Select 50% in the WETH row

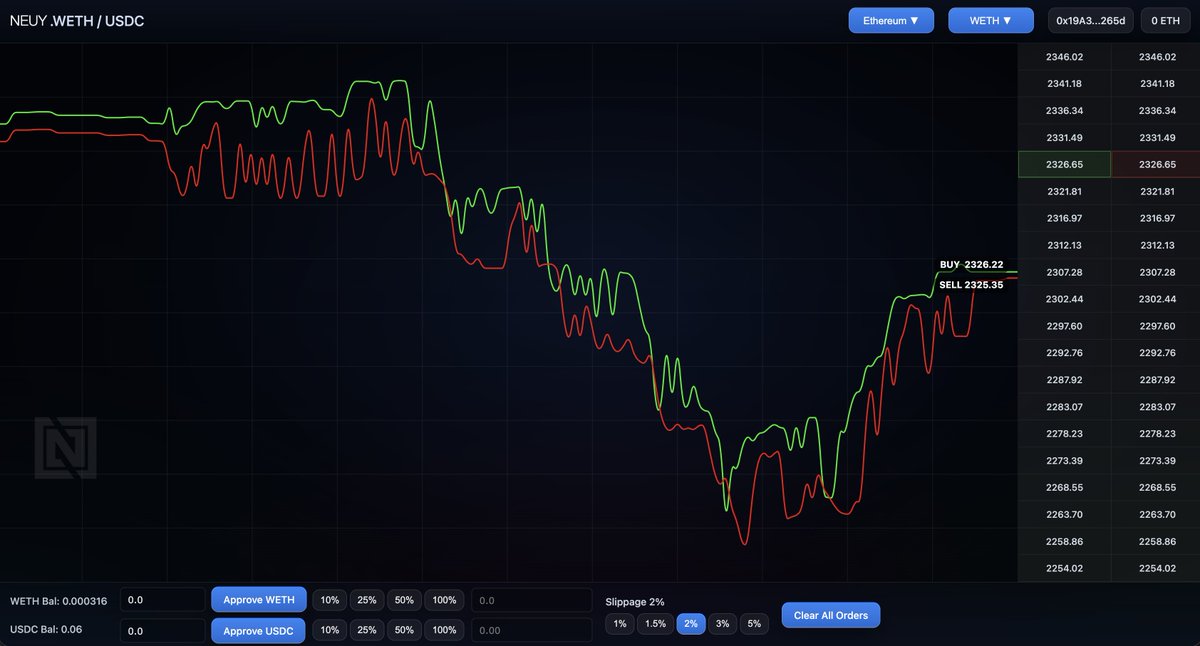tap(404, 600)
